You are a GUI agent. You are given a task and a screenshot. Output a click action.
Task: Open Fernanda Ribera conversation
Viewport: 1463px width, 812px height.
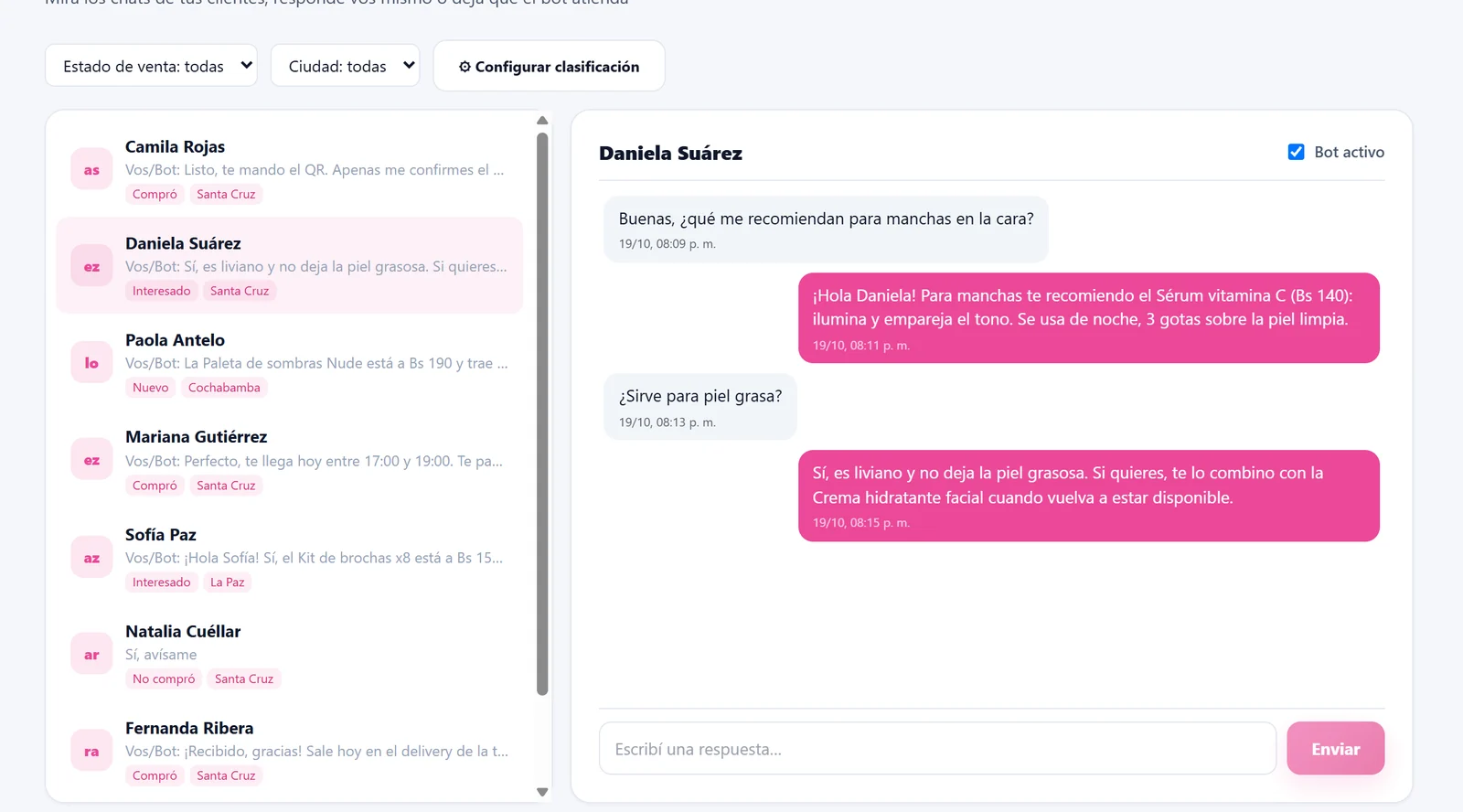pyautogui.click(x=289, y=752)
